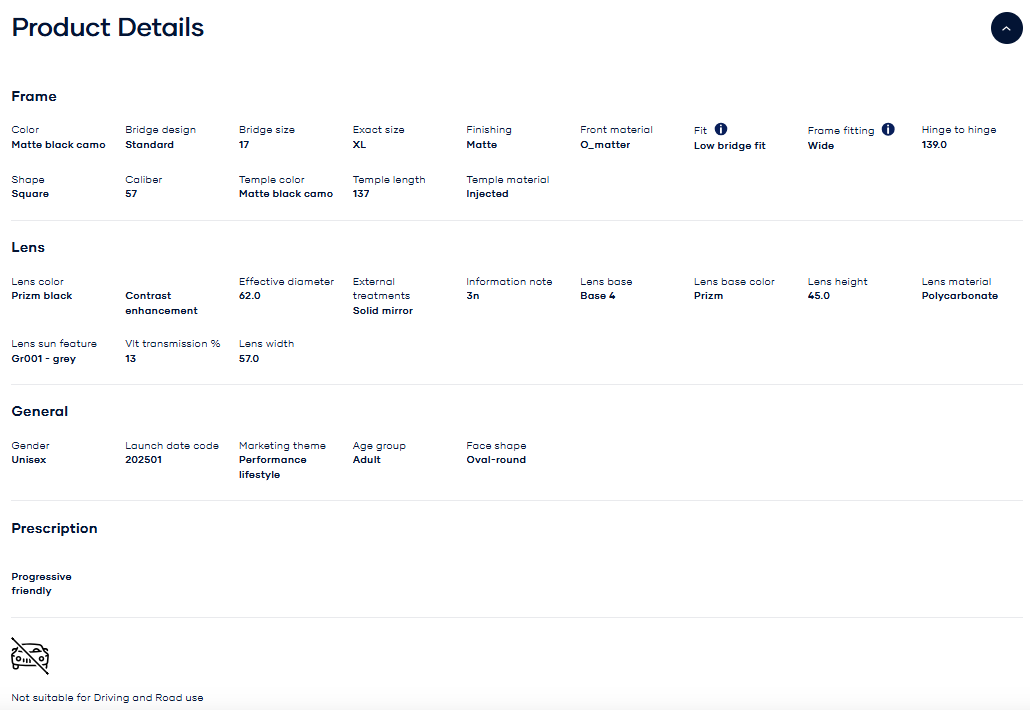The image size is (1030, 710).
Task: Select the Frame section heading
Action: point(34,97)
